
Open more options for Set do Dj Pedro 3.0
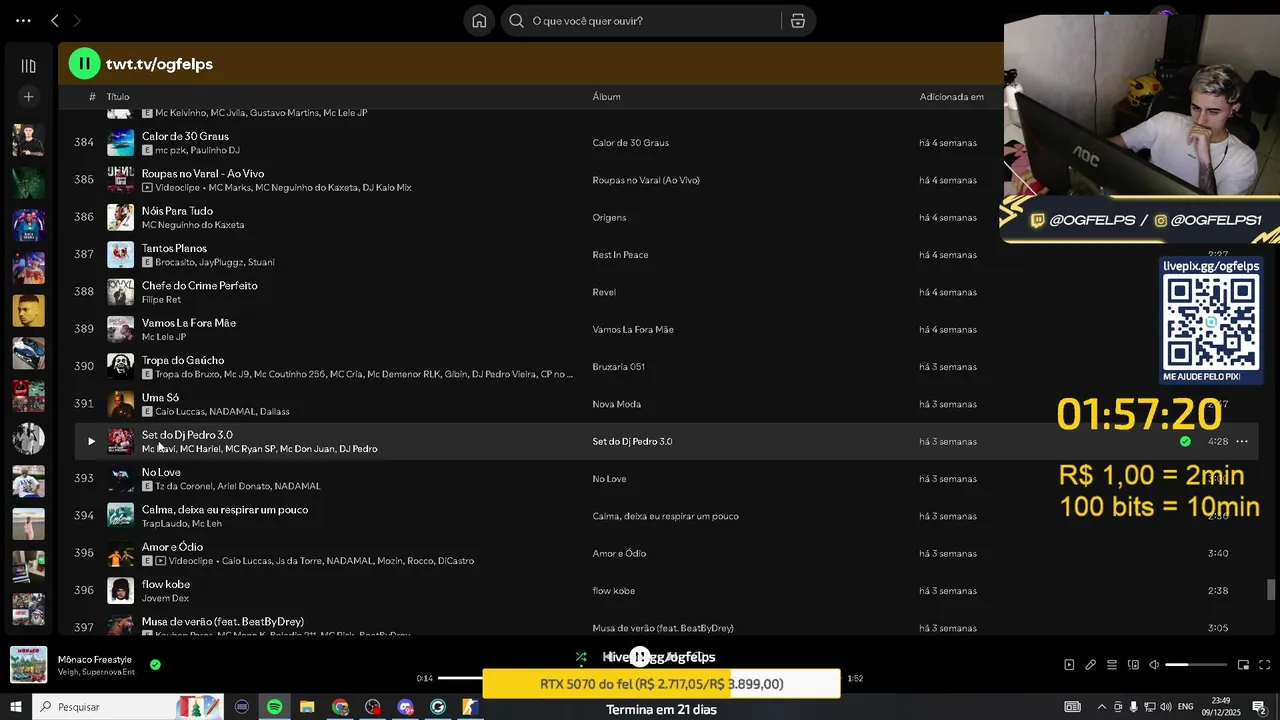coord(1242,441)
